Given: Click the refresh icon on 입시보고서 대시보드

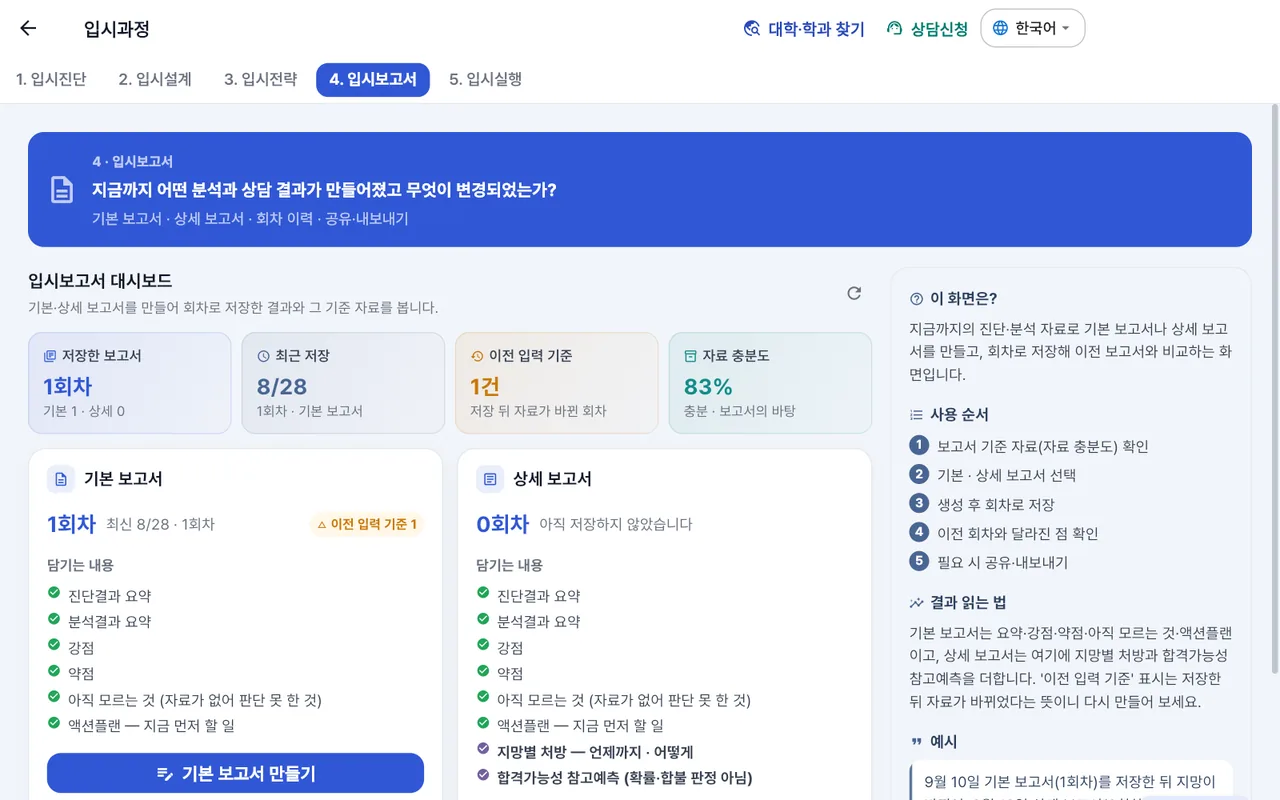Looking at the screenshot, I should [x=854, y=293].
